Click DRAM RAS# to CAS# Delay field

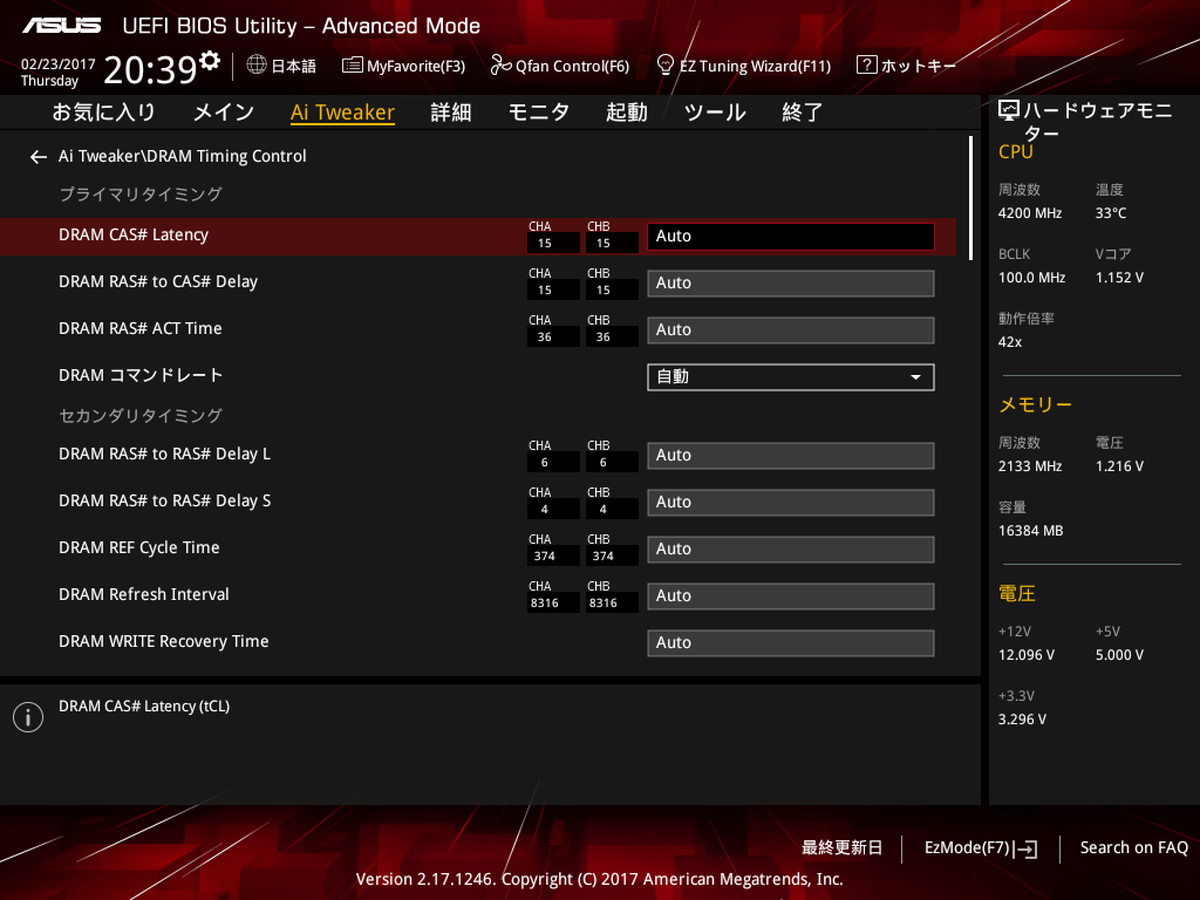(791, 283)
